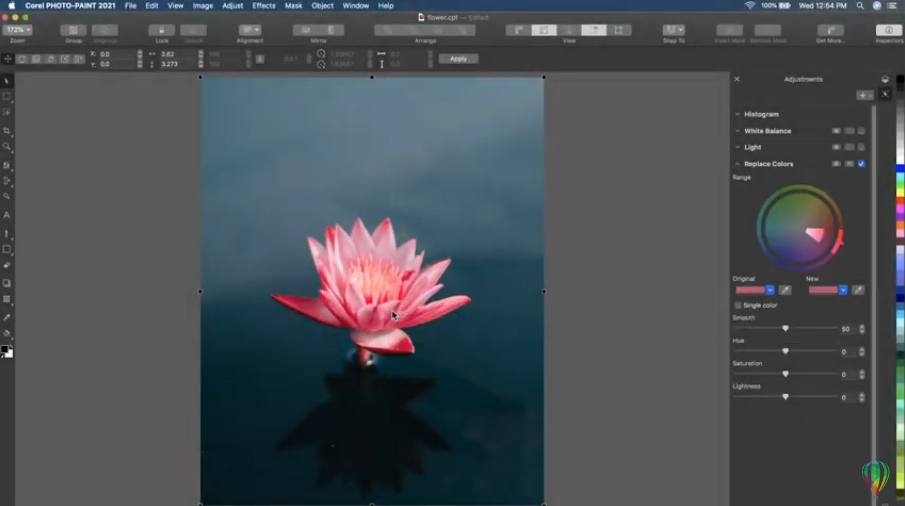The image size is (905, 506).
Task: Uncheck the Replace Colors enable checkbox
Action: [x=861, y=164]
